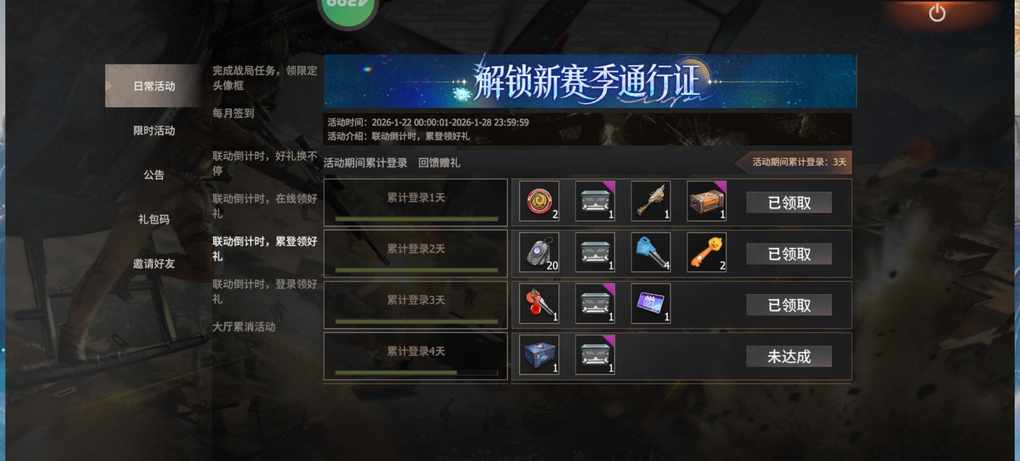The image size is (1020, 461).
Task: Select the dog tag reward with count 20
Action: point(539,253)
